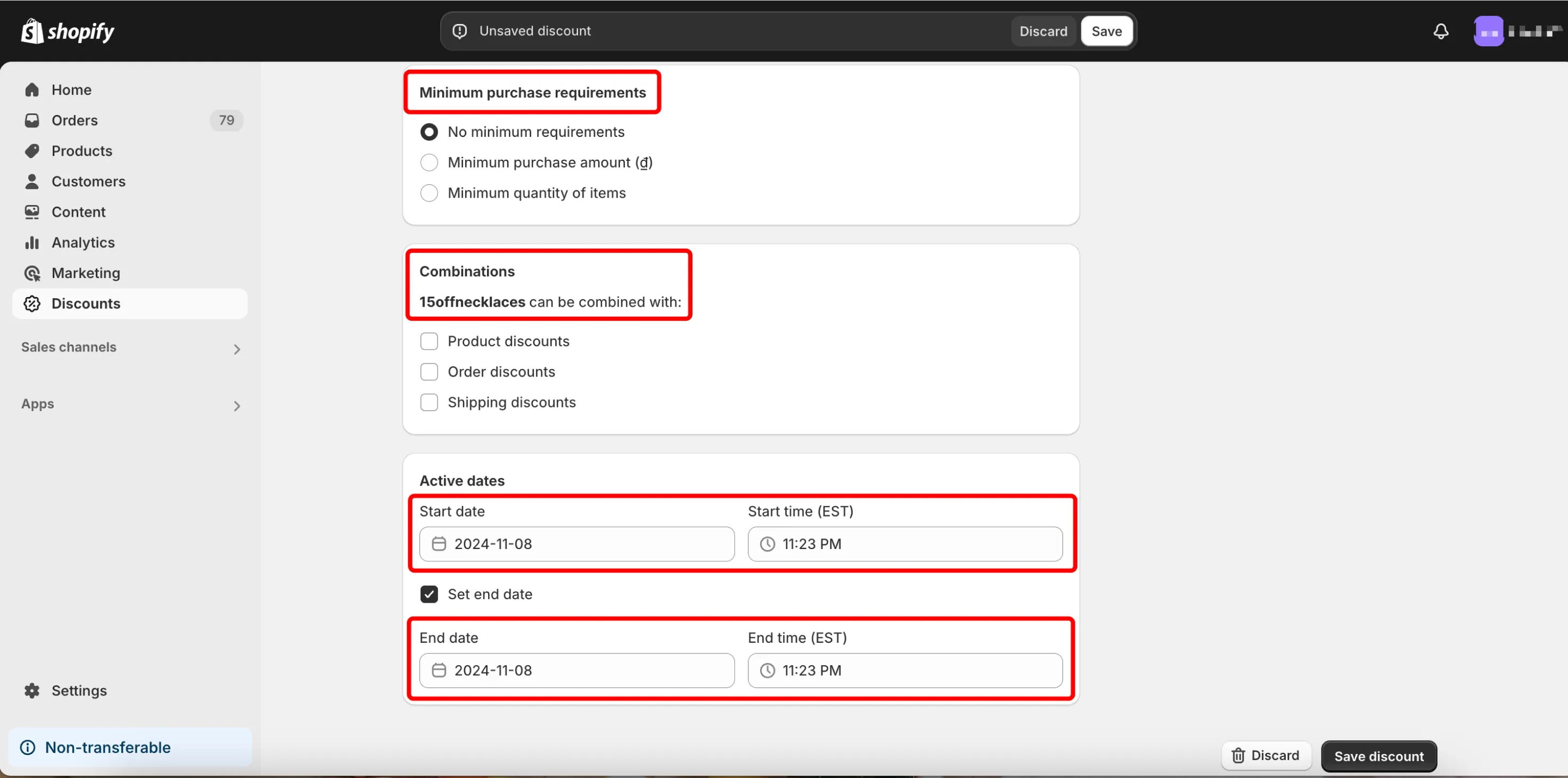Open Marketing in sidebar

(x=130, y=273)
